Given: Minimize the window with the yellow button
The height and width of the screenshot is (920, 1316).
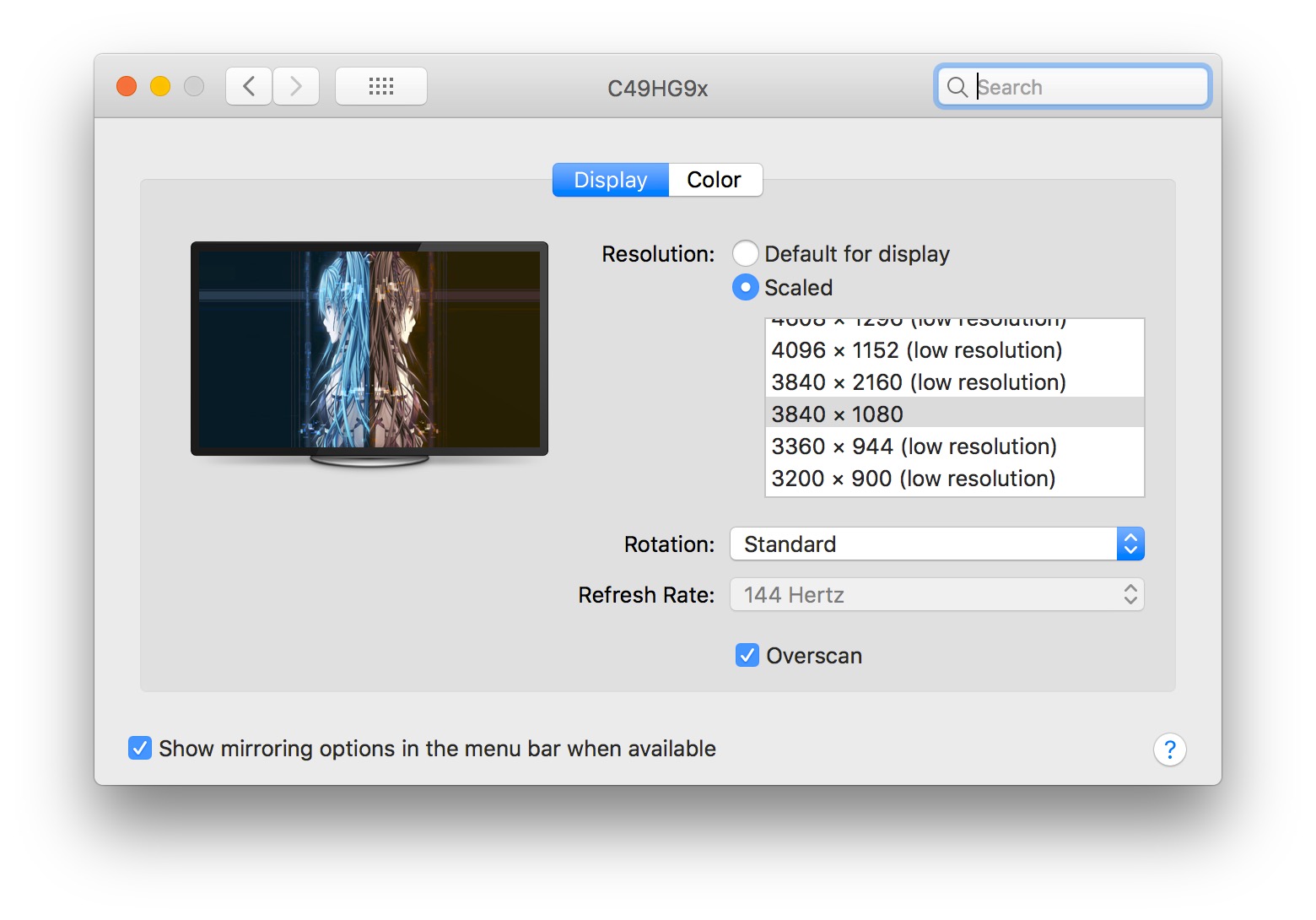Looking at the screenshot, I should [160, 86].
